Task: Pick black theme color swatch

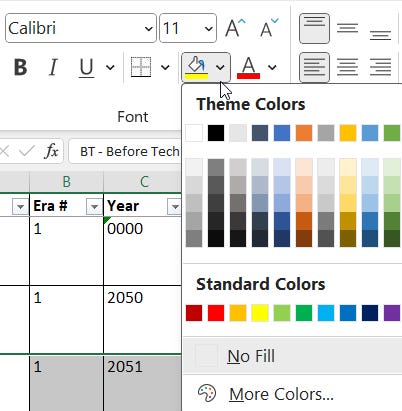Action: pos(216,133)
